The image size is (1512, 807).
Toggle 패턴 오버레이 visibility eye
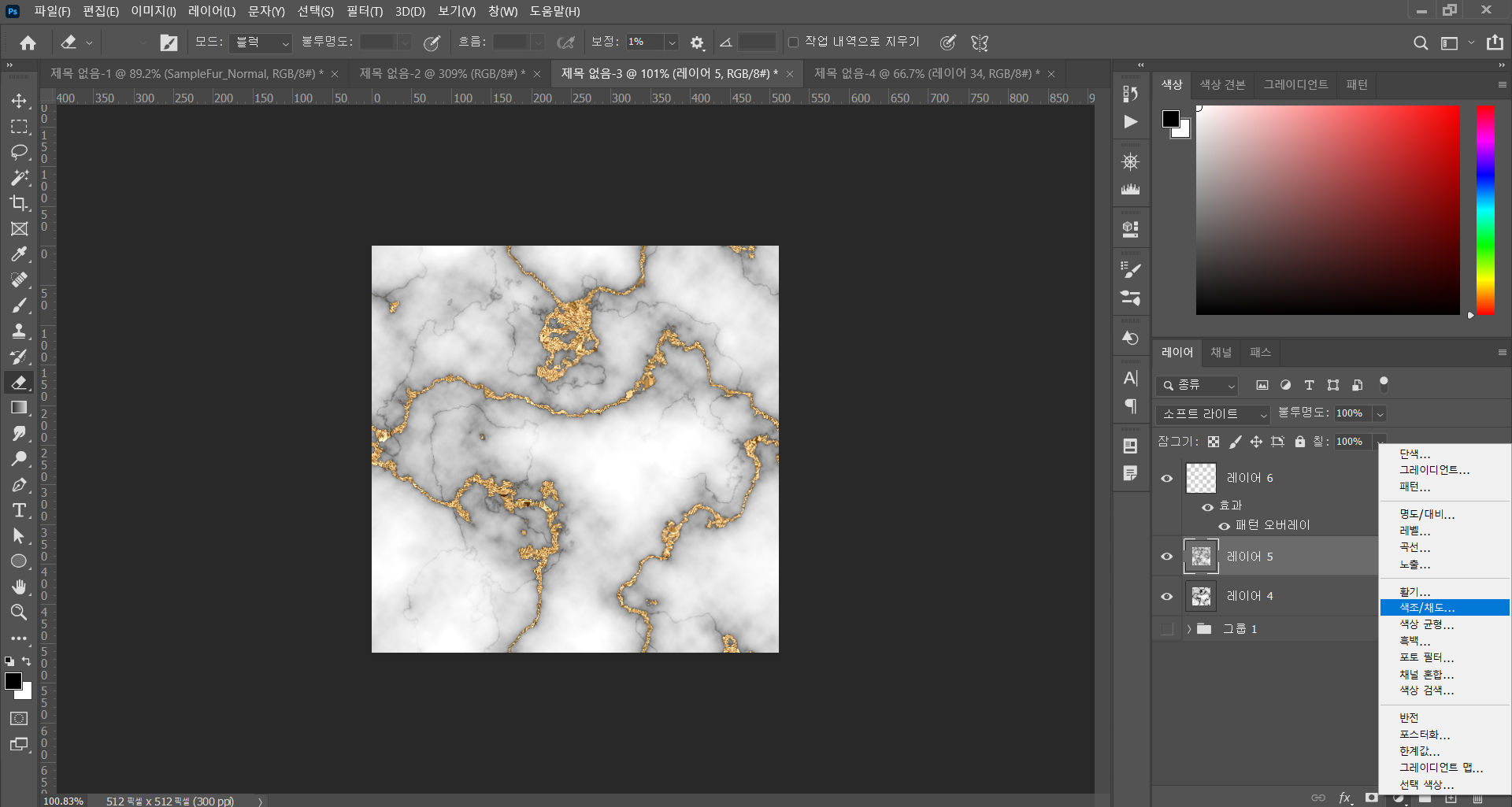pyautogui.click(x=1225, y=526)
